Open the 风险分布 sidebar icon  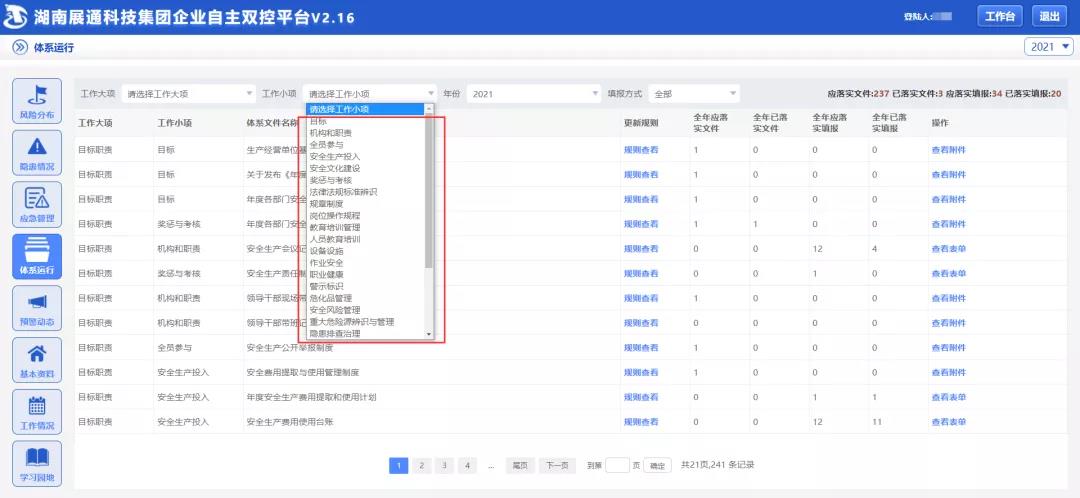coord(36,102)
